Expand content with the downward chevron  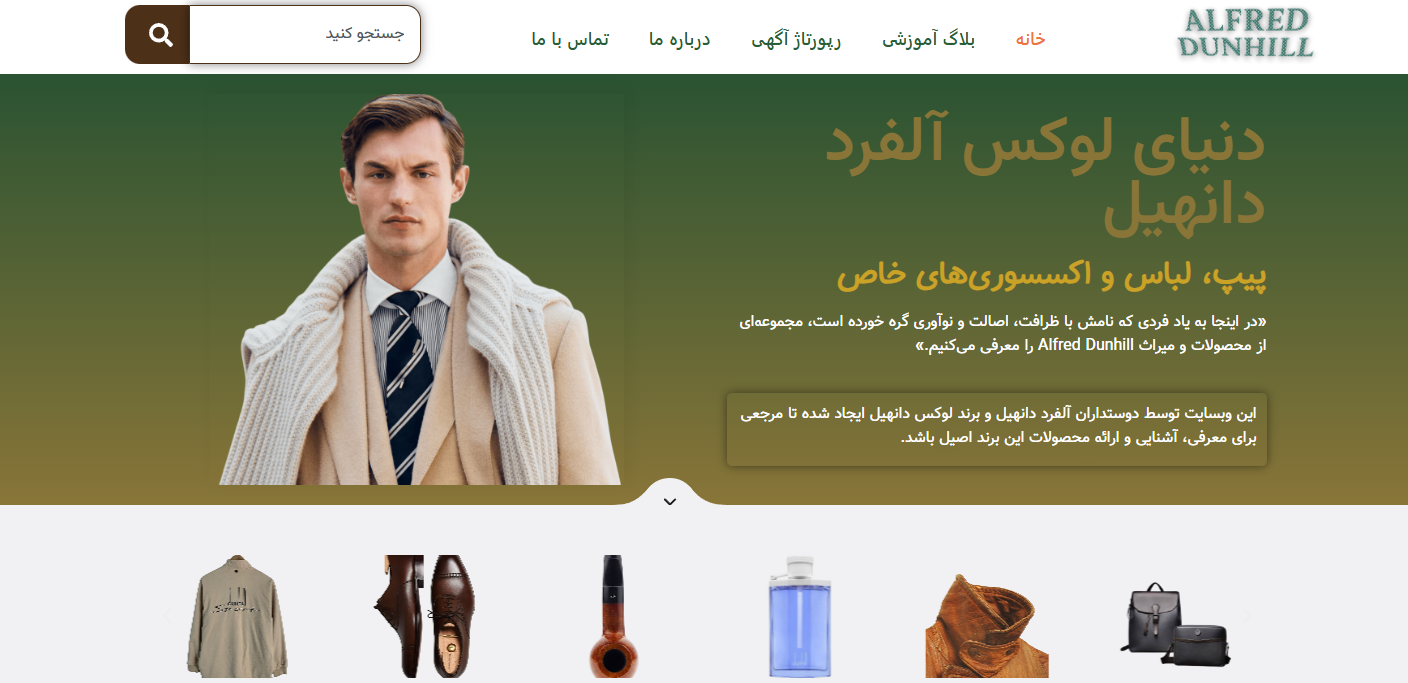click(x=670, y=501)
